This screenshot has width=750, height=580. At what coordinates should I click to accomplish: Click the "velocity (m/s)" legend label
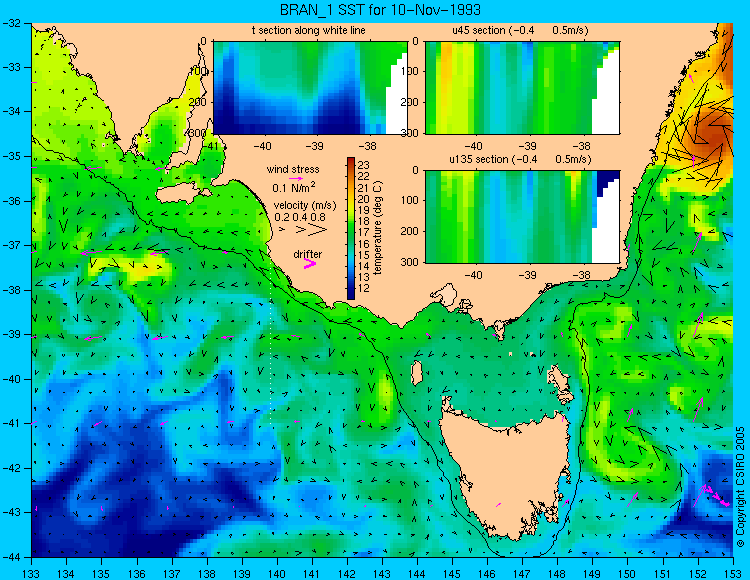tap(305, 205)
